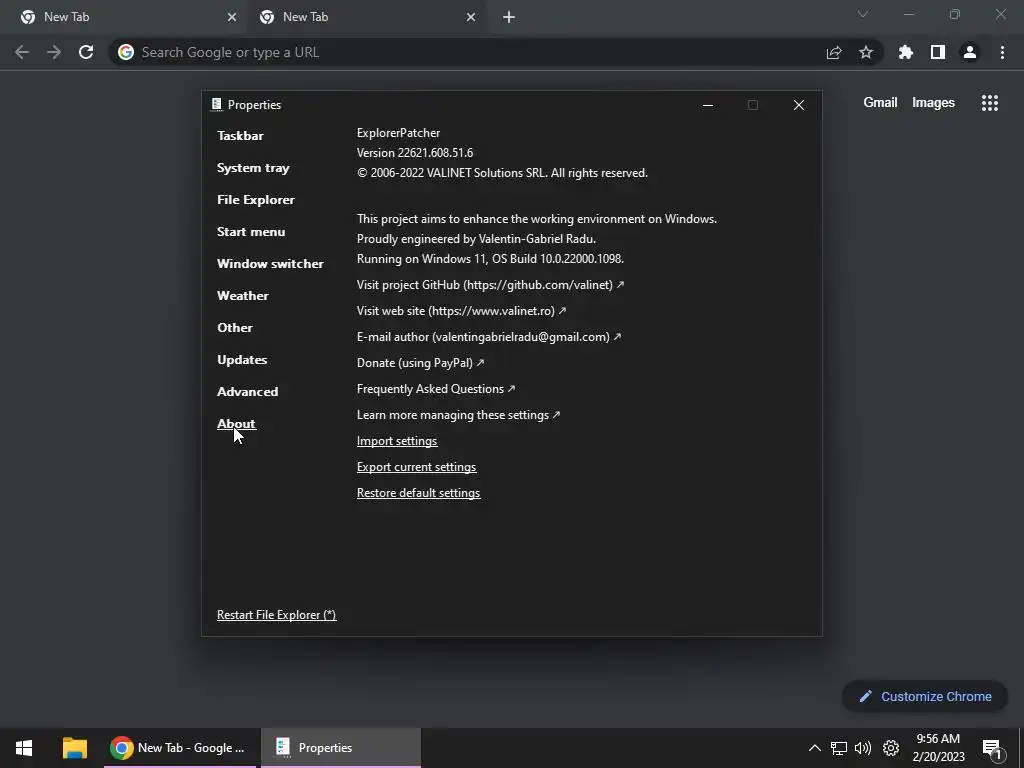Screen dimensions: 1024x768
Task: Share this page icon in address bar
Action: click(x=833, y=53)
